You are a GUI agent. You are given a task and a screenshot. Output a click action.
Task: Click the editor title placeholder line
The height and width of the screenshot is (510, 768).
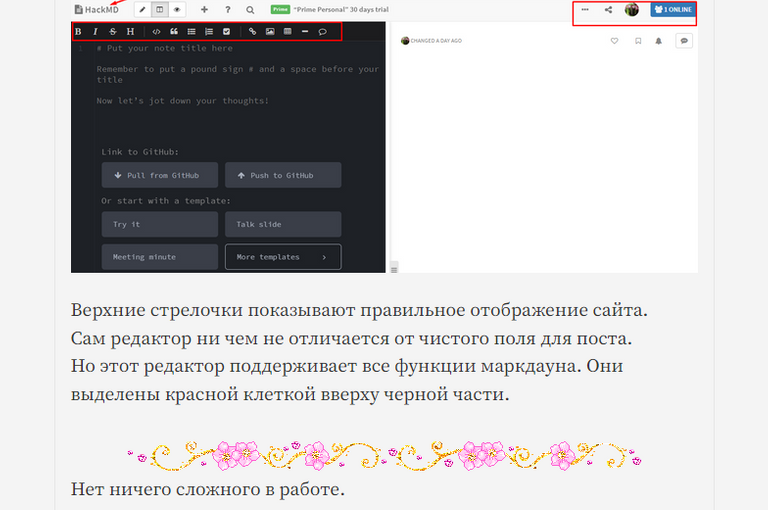point(165,48)
